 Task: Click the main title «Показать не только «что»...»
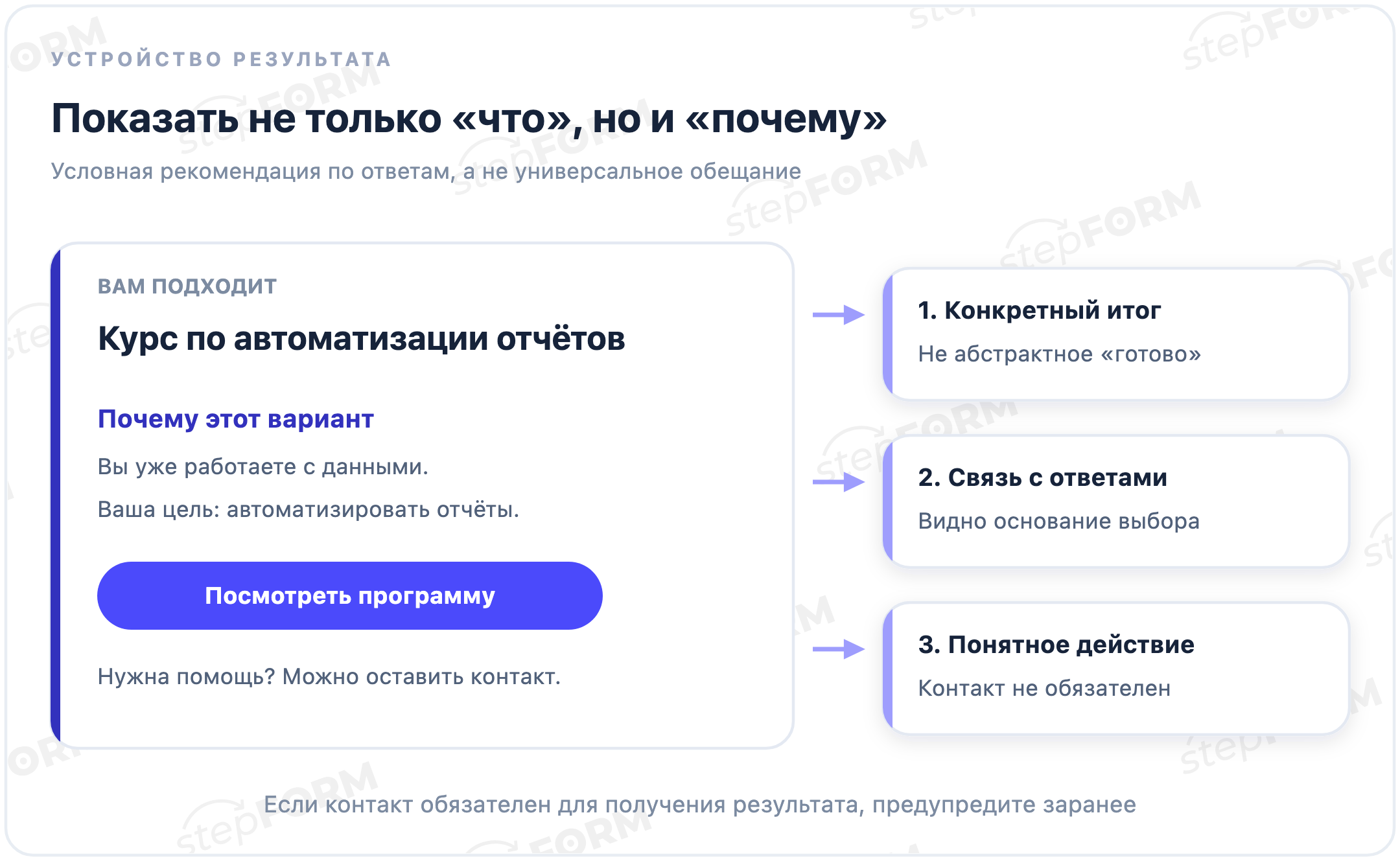(469, 119)
